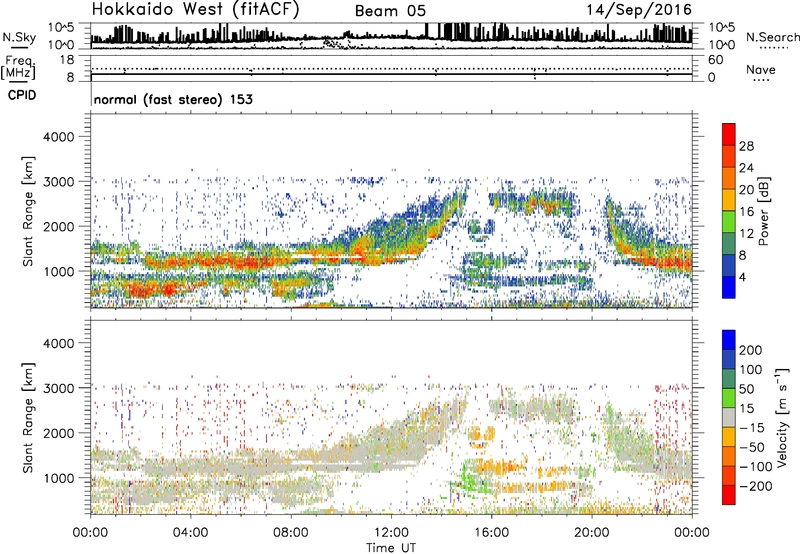Click the '1000' tick on the velocity panel
800x554 pixels.
click(59, 478)
